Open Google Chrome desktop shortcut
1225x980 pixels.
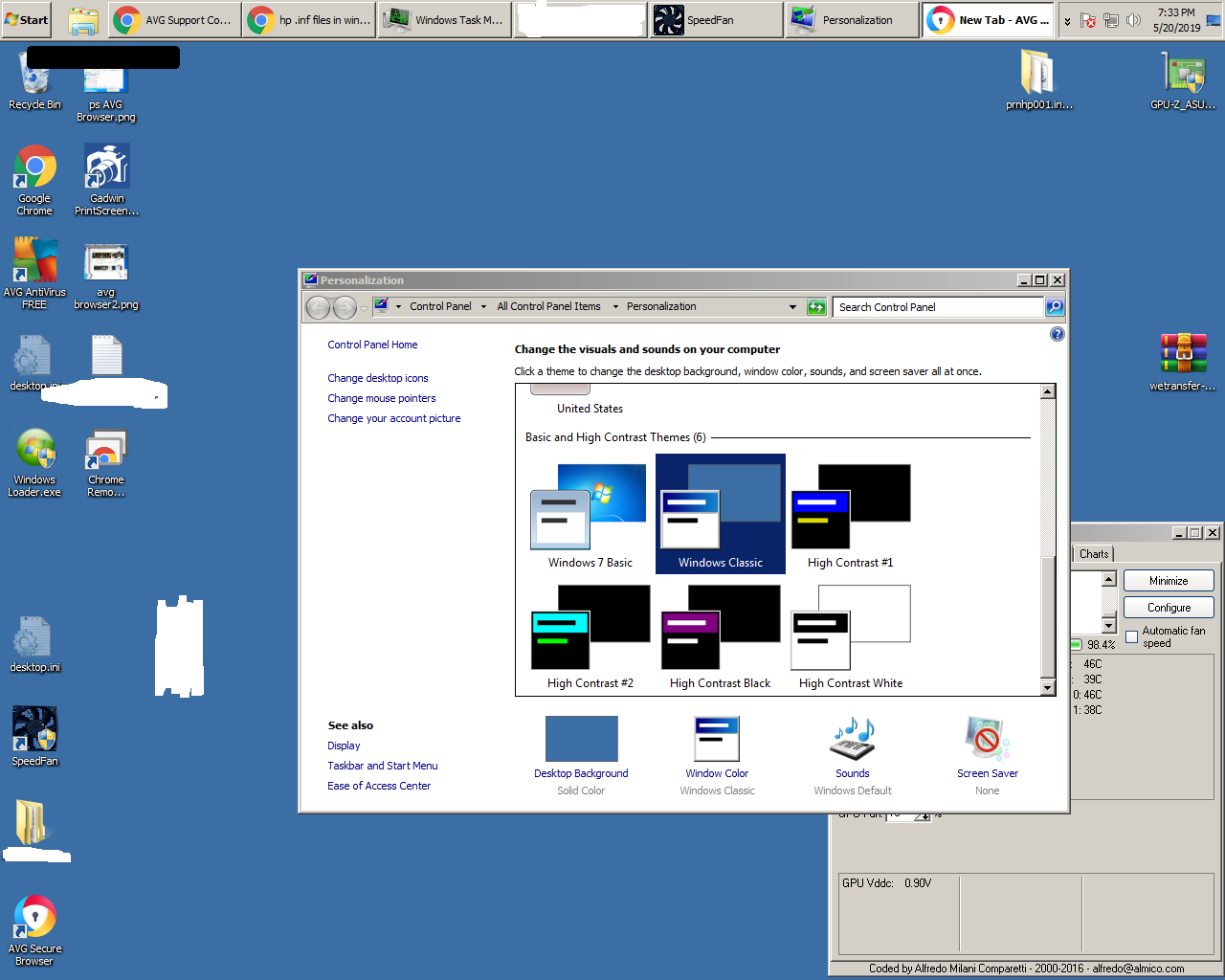34,180
